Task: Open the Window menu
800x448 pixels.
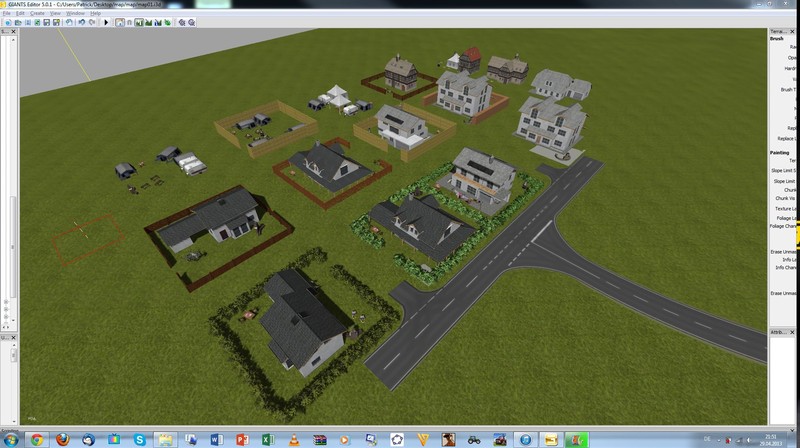Action: [x=75, y=13]
